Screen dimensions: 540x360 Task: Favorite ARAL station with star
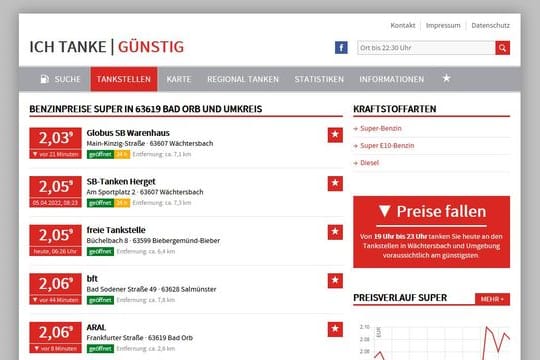coord(335,329)
